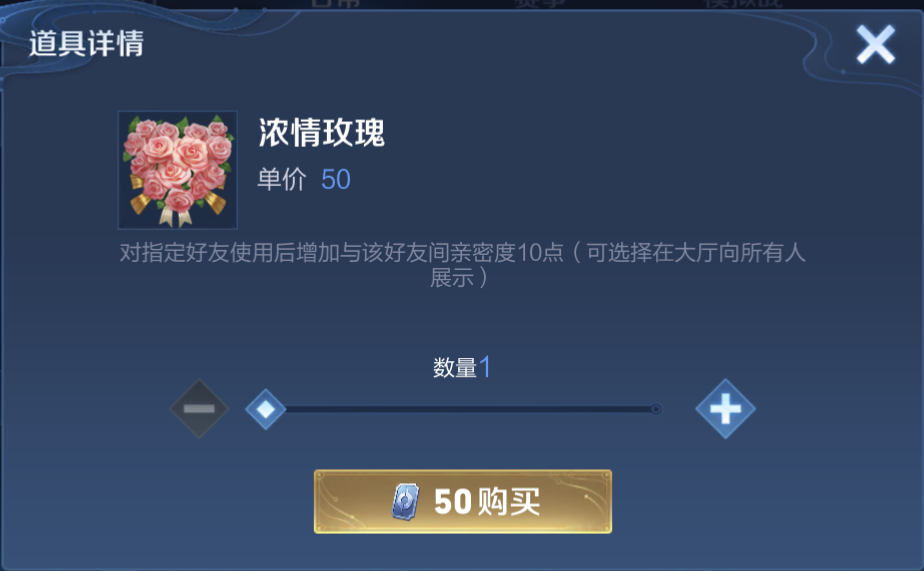Buy the item with the gold 50购买 button
Image resolution: width=924 pixels, height=571 pixels.
(463, 501)
